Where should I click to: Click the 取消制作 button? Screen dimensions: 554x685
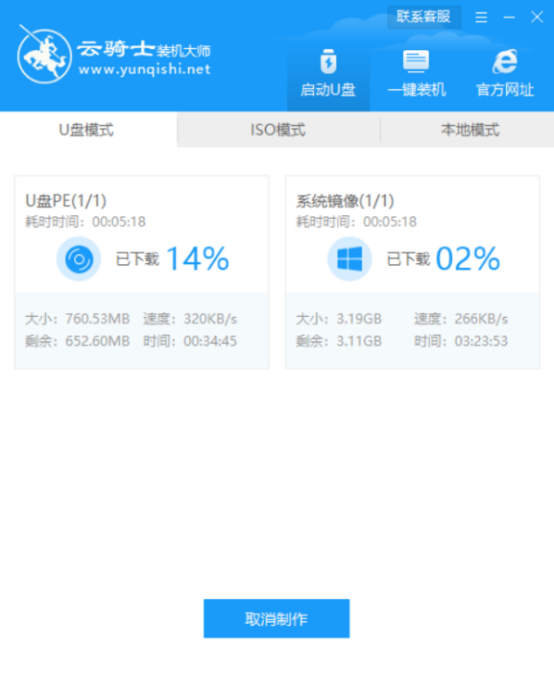[x=277, y=619]
